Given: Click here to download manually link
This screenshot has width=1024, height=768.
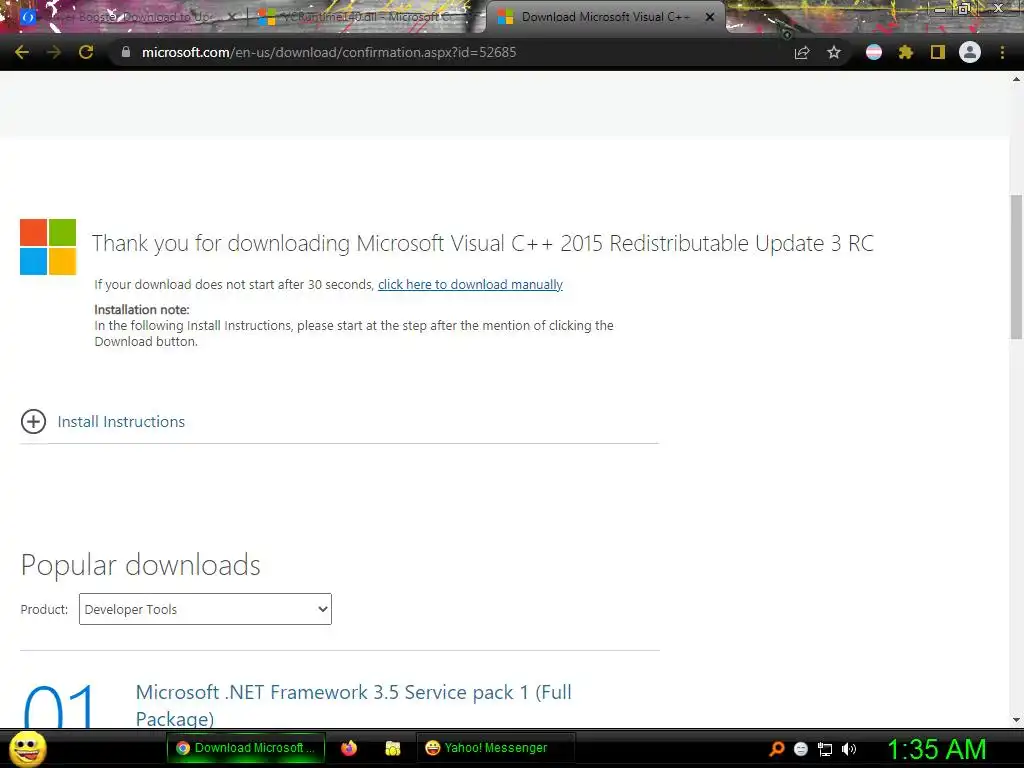Looking at the screenshot, I should (x=470, y=285).
